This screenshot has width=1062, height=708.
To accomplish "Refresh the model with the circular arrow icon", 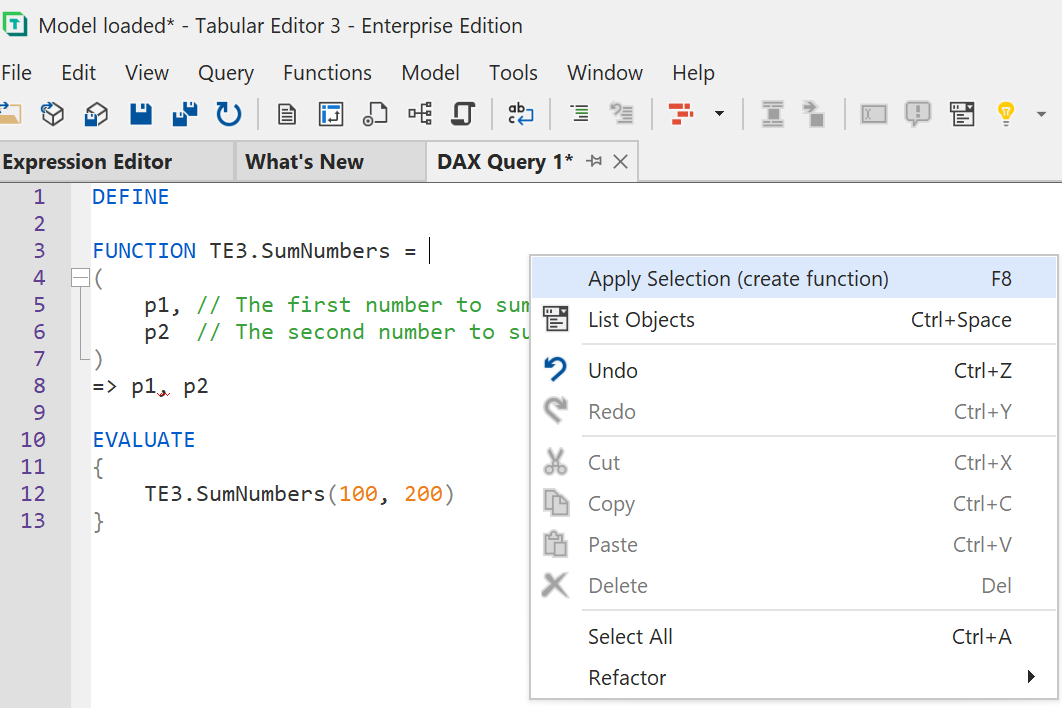I will tap(228, 114).
